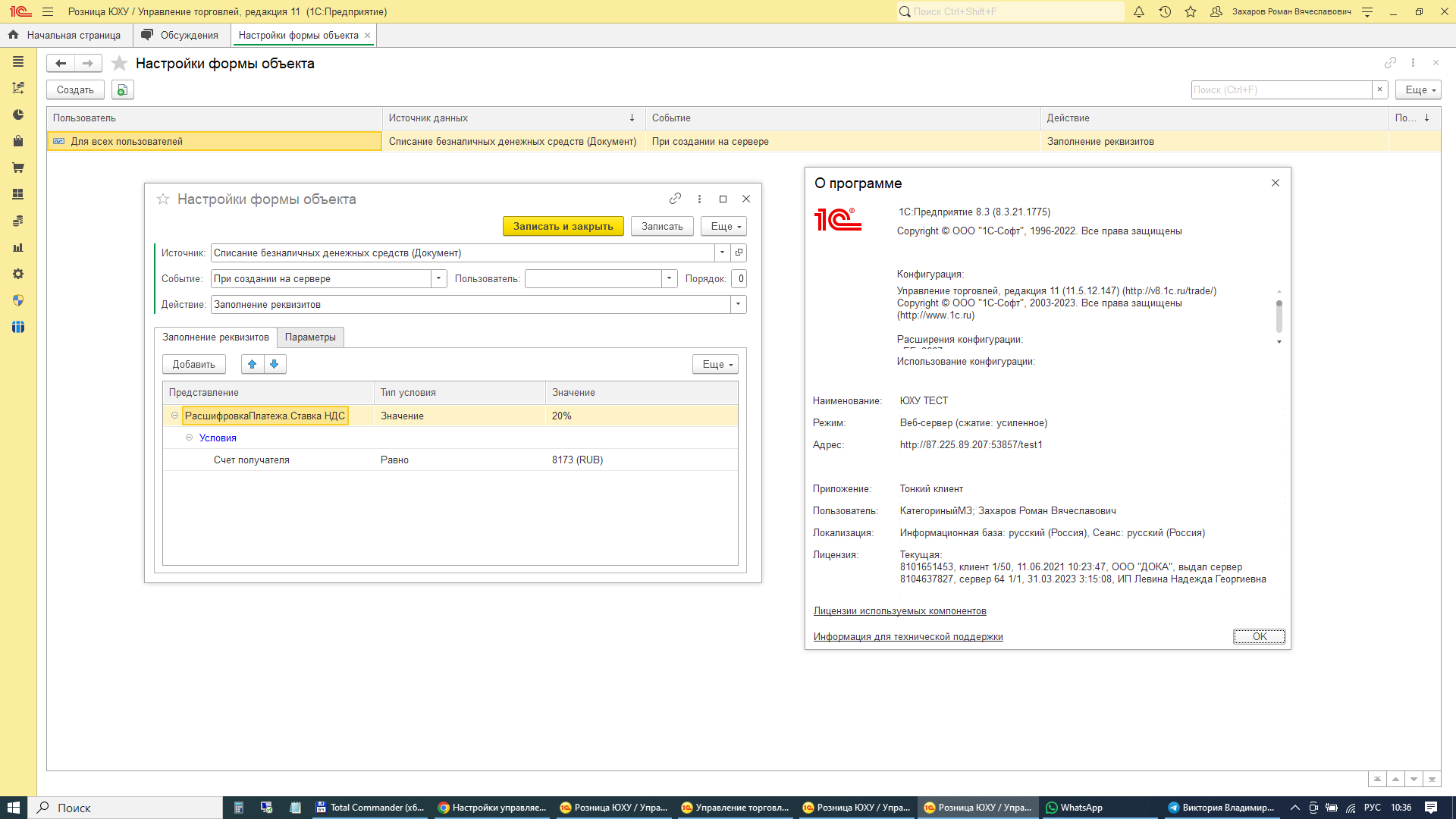Open the main menu hamburger icon in title bar
Viewport: 1456px width, 819px height.
48,11
